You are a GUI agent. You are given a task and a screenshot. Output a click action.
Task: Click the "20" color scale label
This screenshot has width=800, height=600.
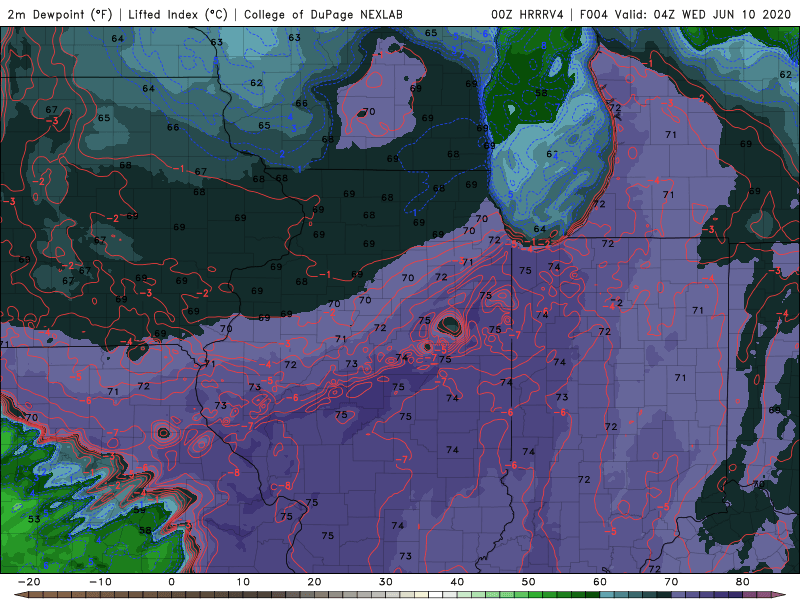tap(314, 582)
